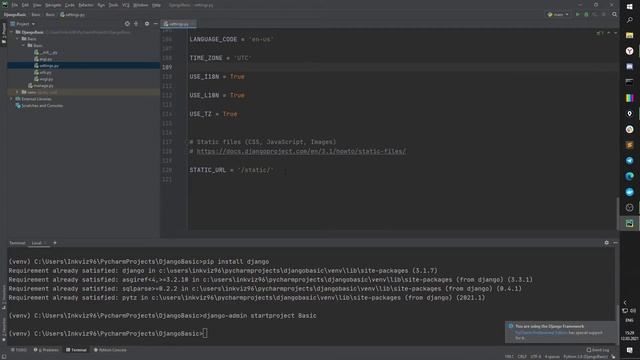Image resolution: width=640 pixels, height=360 pixels.
Task: Open Terminal panel gear settings
Action: [x=607, y=243]
